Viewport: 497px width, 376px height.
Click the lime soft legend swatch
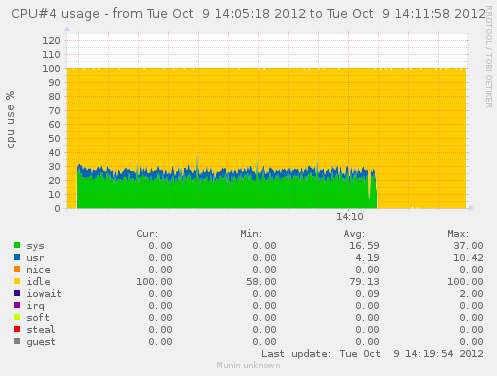(x=17, y=317)
